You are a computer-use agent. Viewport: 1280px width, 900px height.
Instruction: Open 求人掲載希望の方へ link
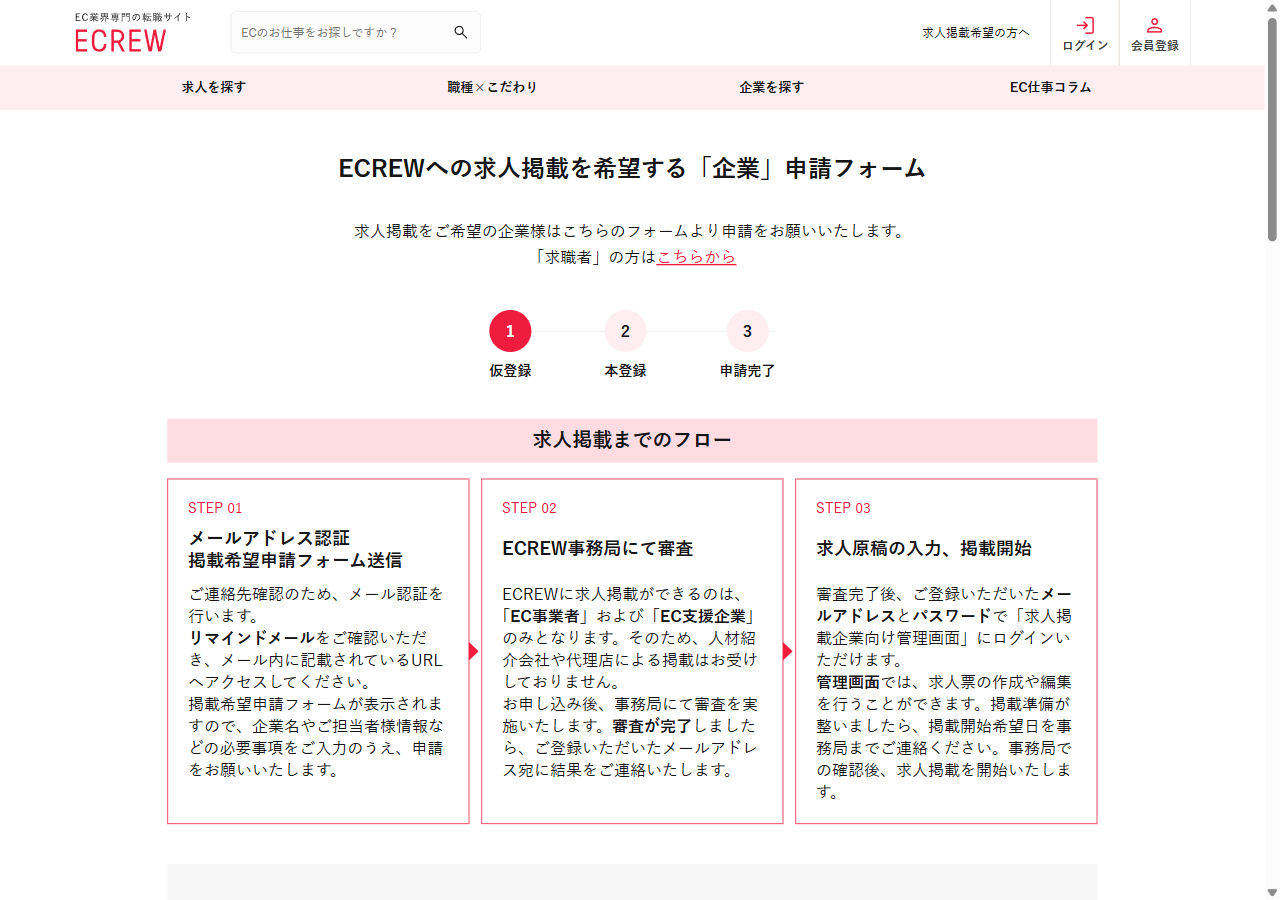pos(976,33)
